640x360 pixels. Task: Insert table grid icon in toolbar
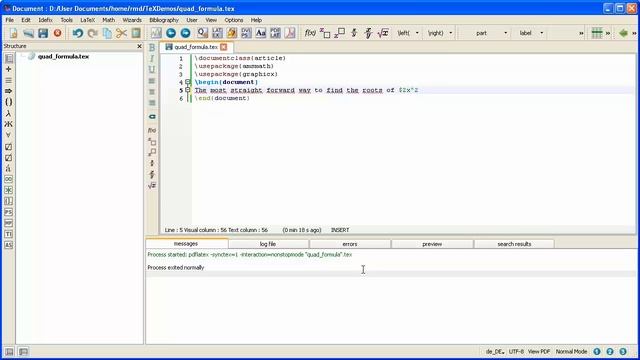click(x=597, y=33)
